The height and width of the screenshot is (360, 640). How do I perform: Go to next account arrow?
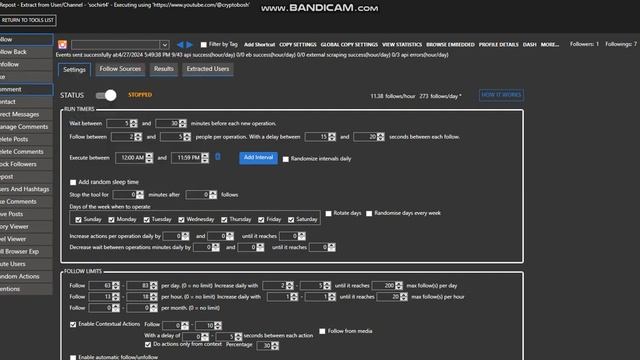[189, 44]
